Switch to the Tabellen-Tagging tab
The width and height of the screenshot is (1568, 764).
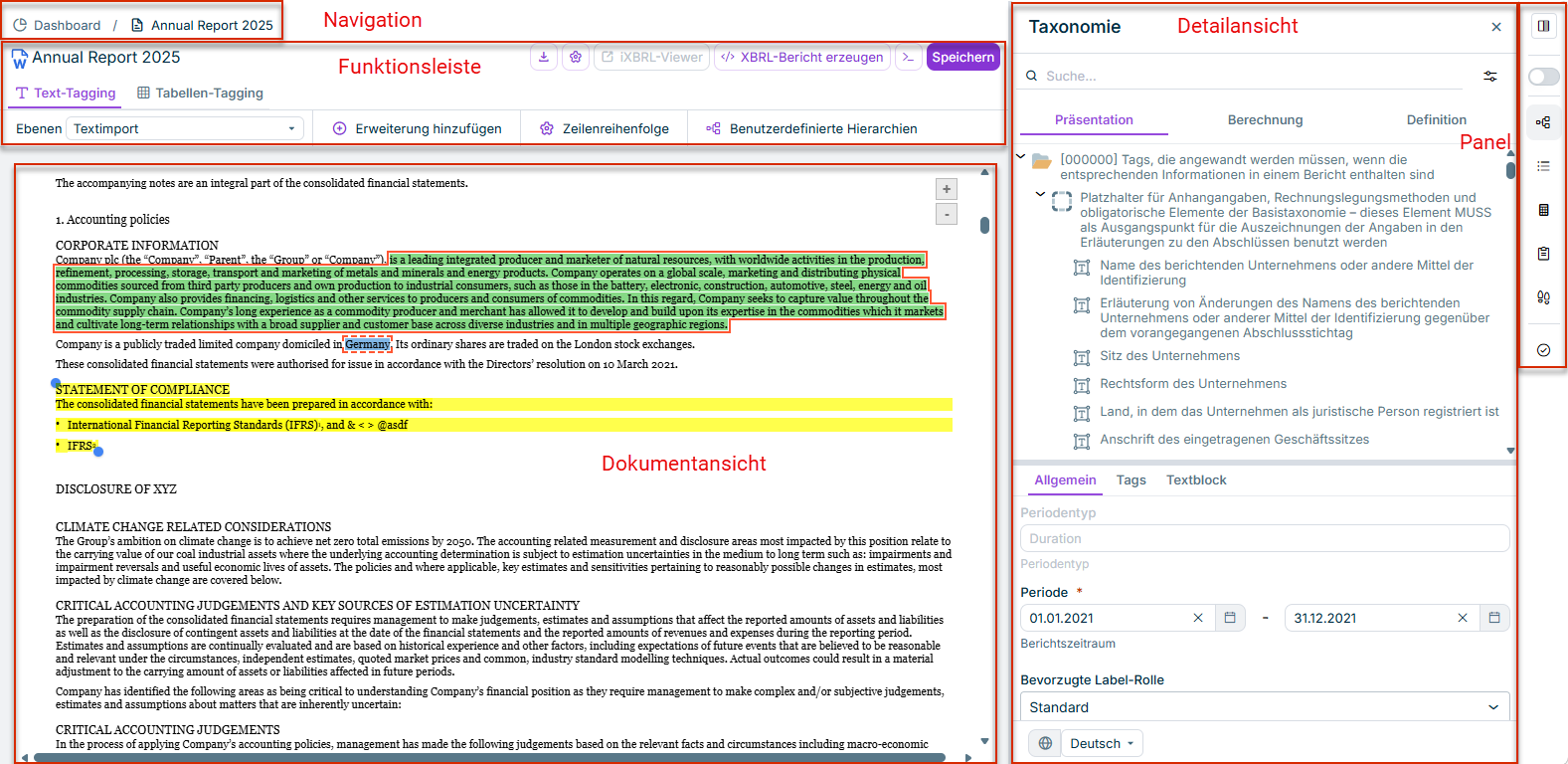pos(200,93)
